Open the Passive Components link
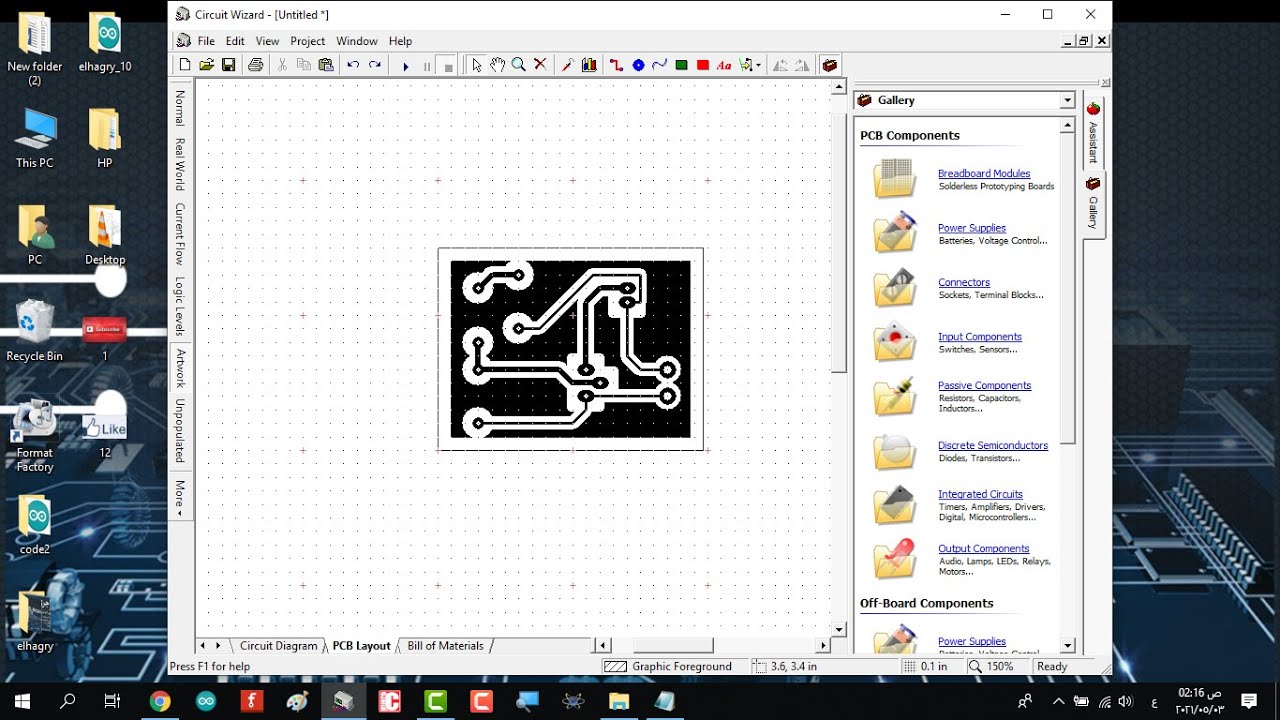This screenshot has width=1280, height=720. 985,385
